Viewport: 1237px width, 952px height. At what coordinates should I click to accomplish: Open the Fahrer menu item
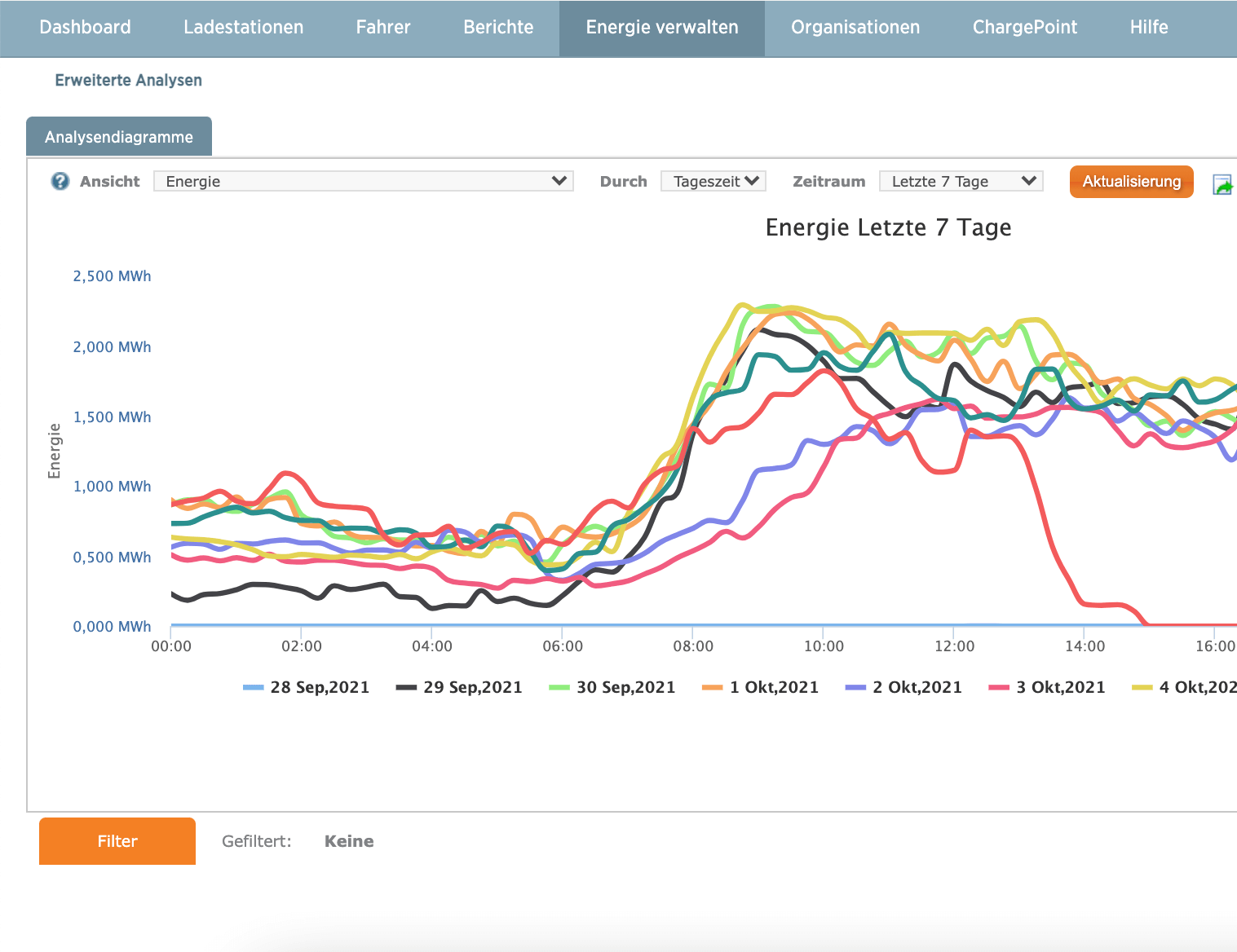pos(383,28)
